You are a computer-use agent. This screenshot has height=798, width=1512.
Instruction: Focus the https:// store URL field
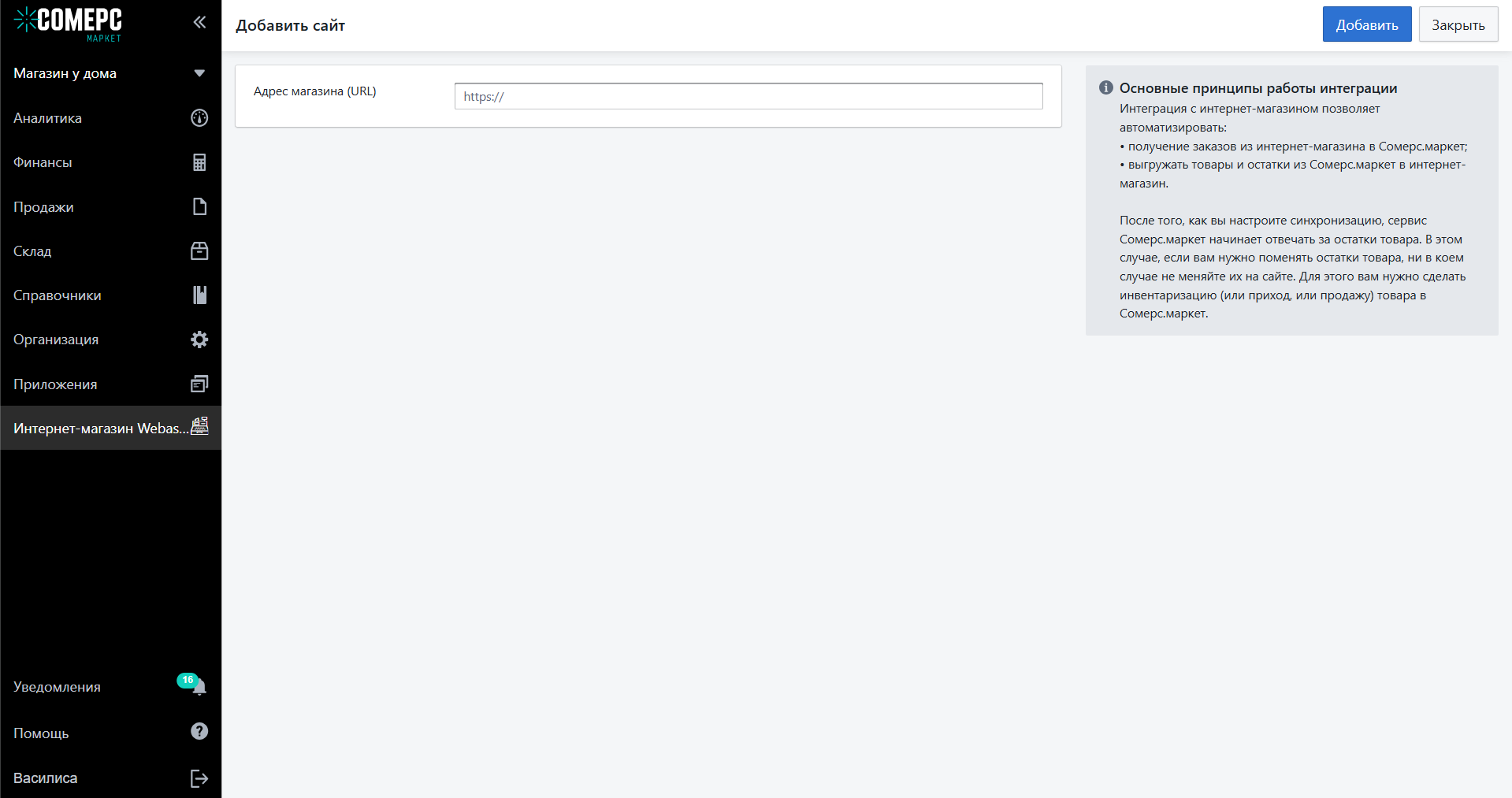pos(749,96)
